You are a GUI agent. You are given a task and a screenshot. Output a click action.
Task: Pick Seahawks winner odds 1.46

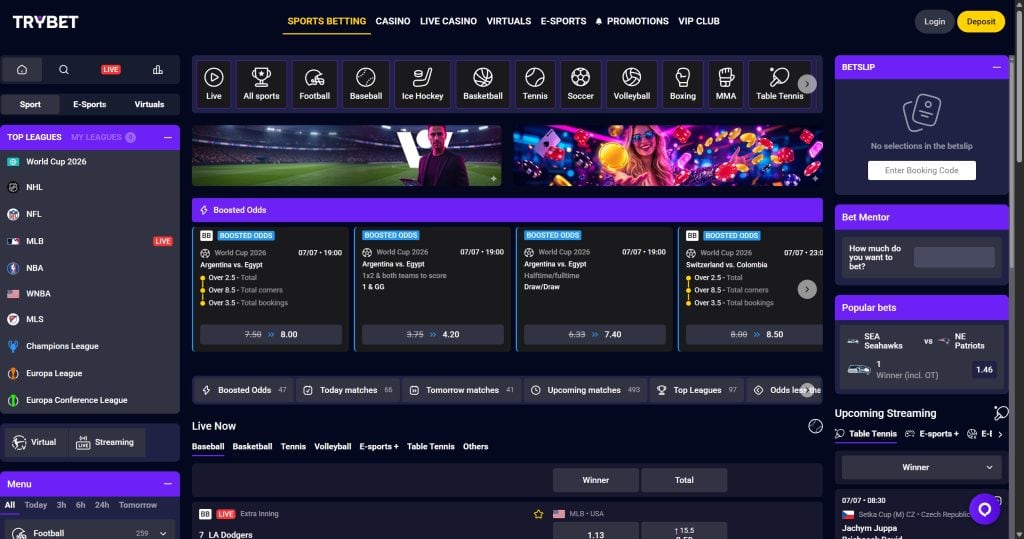coord(984,370)
